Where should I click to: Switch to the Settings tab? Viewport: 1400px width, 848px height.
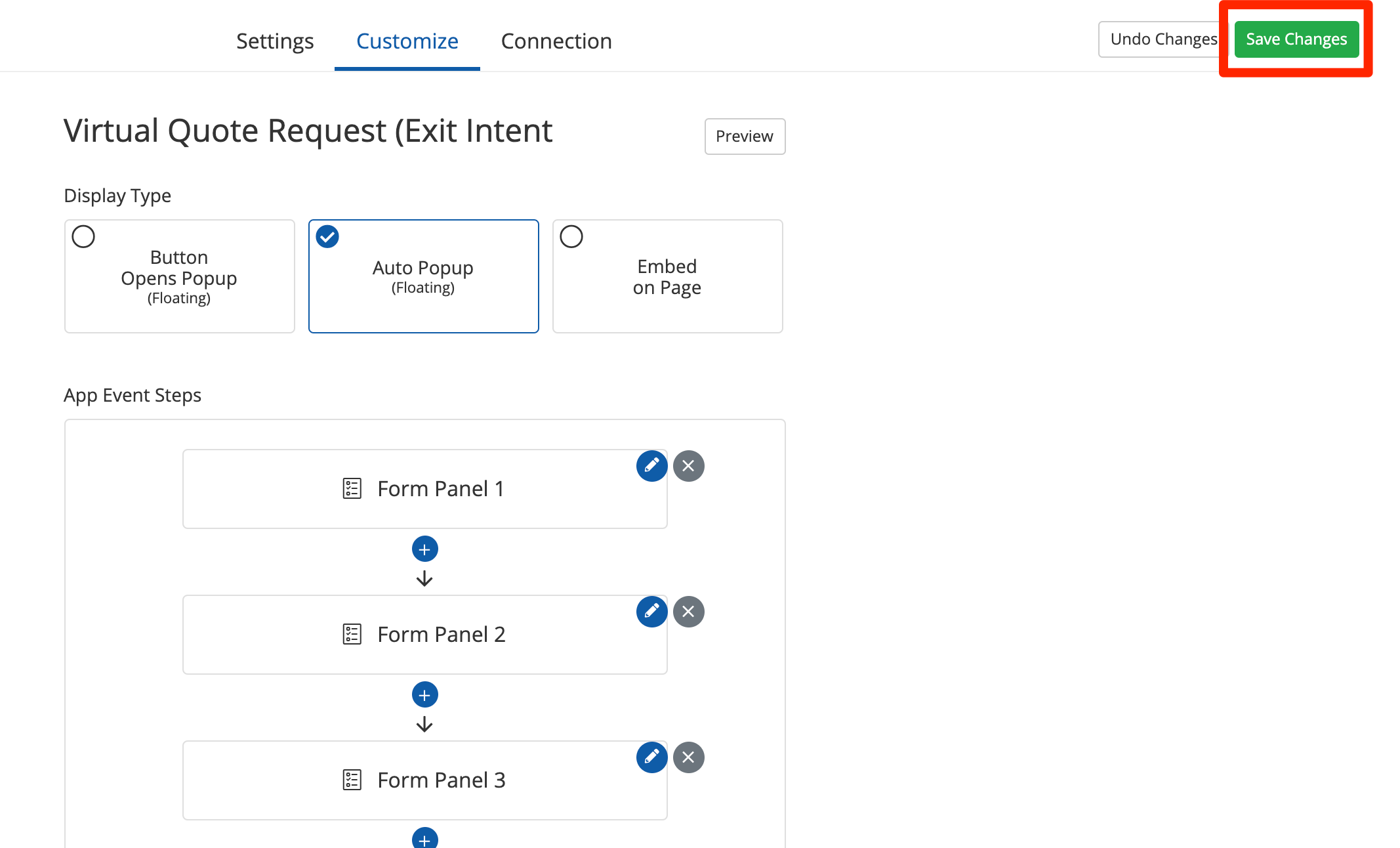[275, 41]
